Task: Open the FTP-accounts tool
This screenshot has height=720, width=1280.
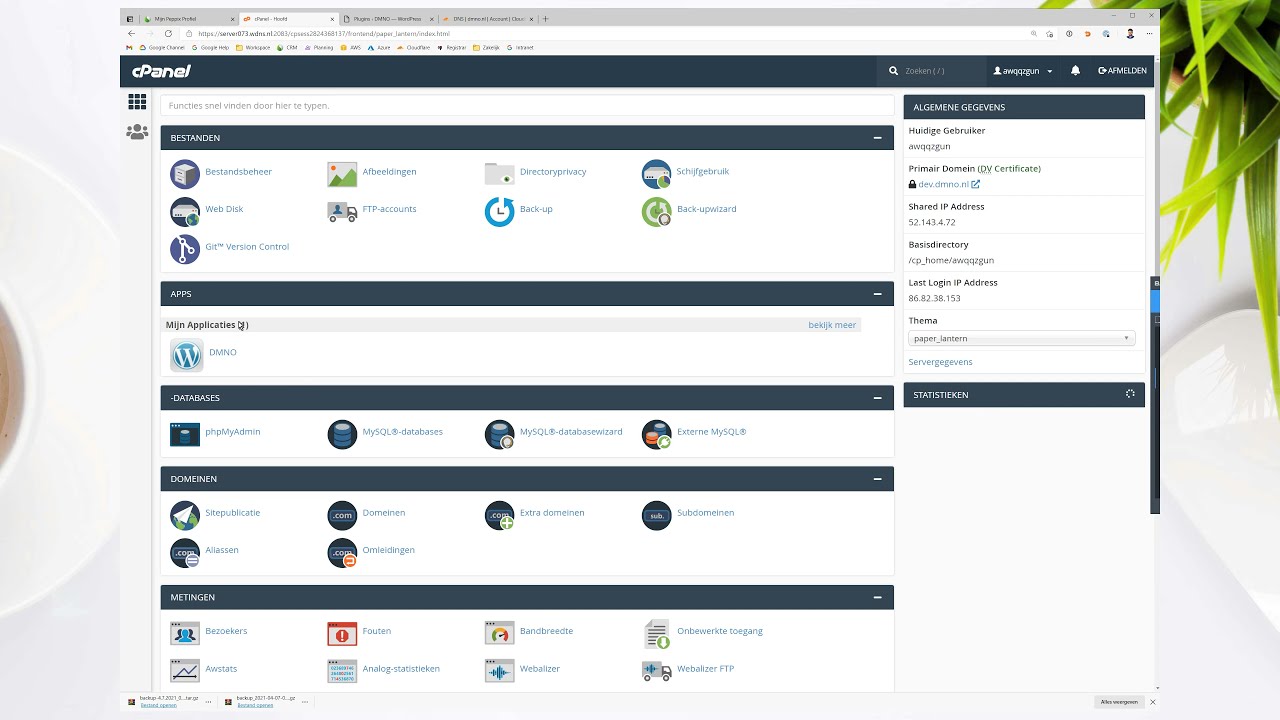Action: 389,209
